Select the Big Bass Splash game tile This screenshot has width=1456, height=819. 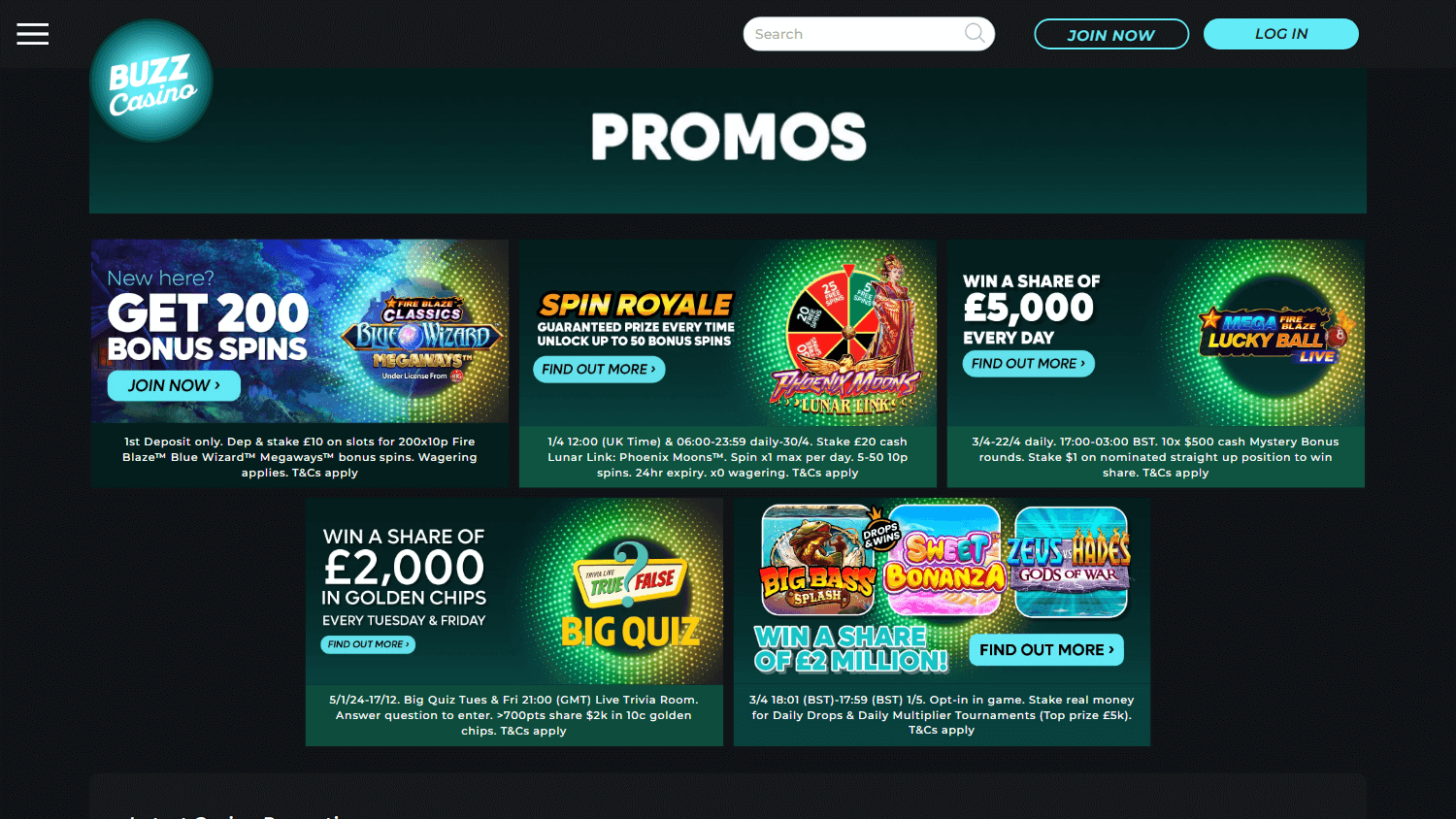coord(818,560)
